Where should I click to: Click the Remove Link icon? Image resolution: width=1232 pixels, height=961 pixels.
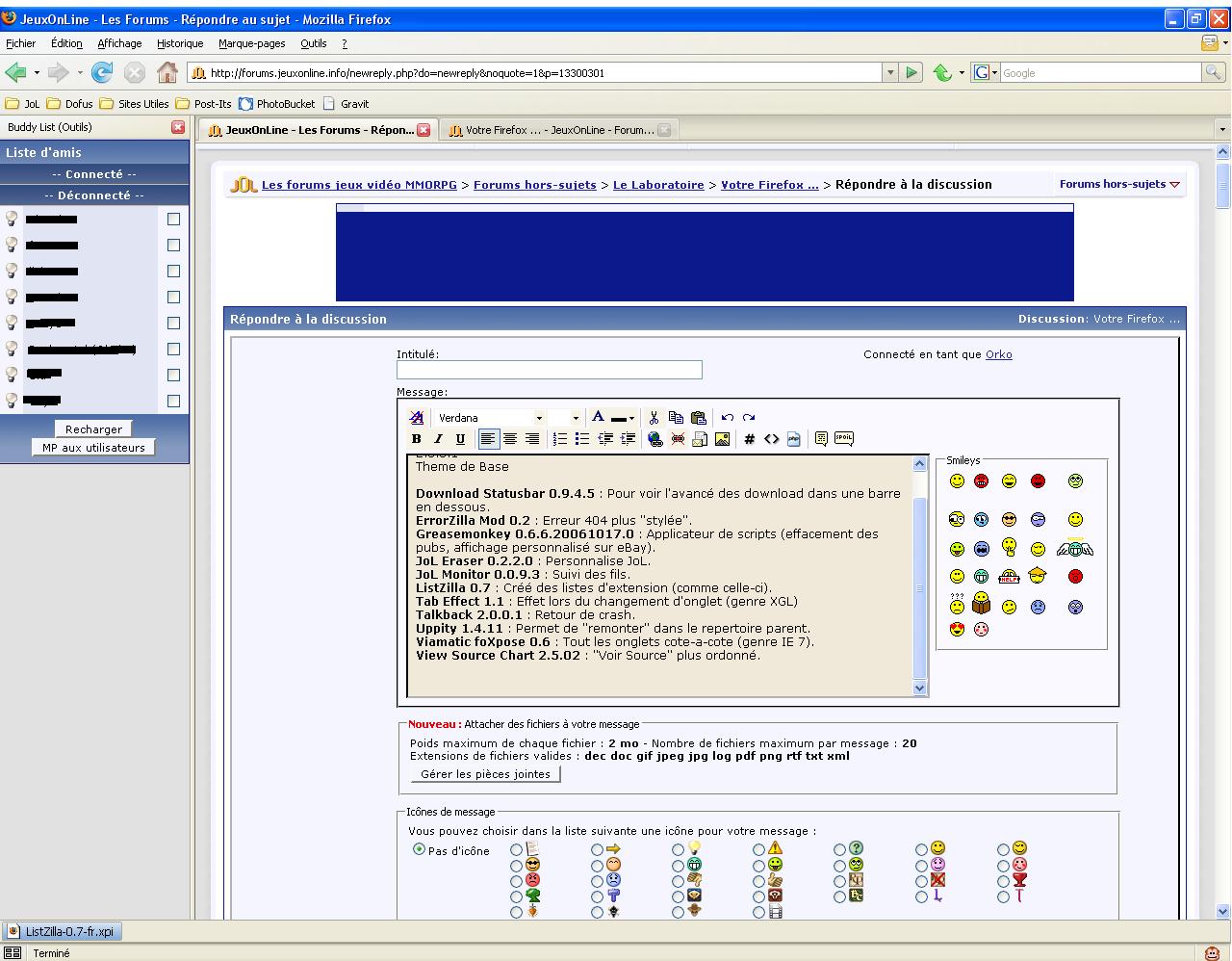678,439
